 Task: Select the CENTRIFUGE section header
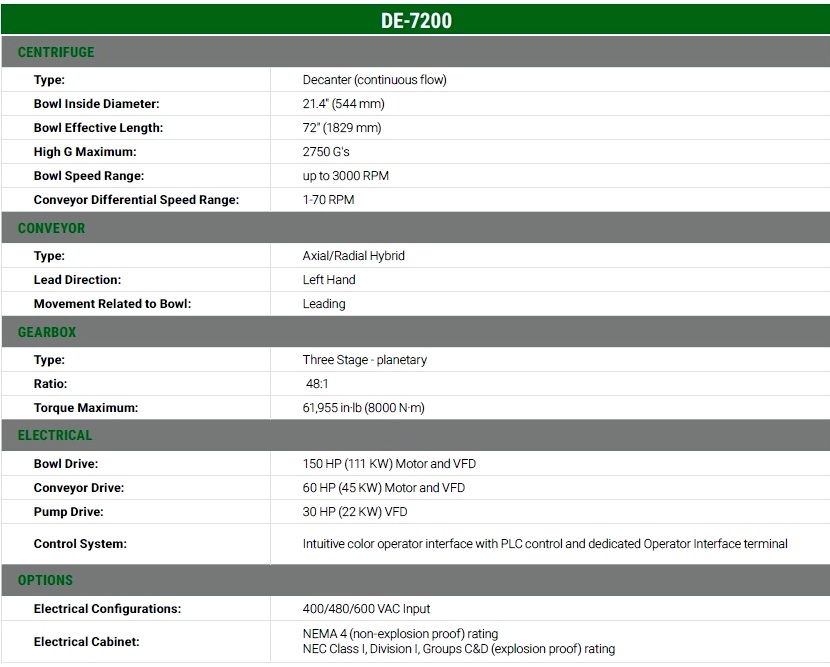coord(56,52)
